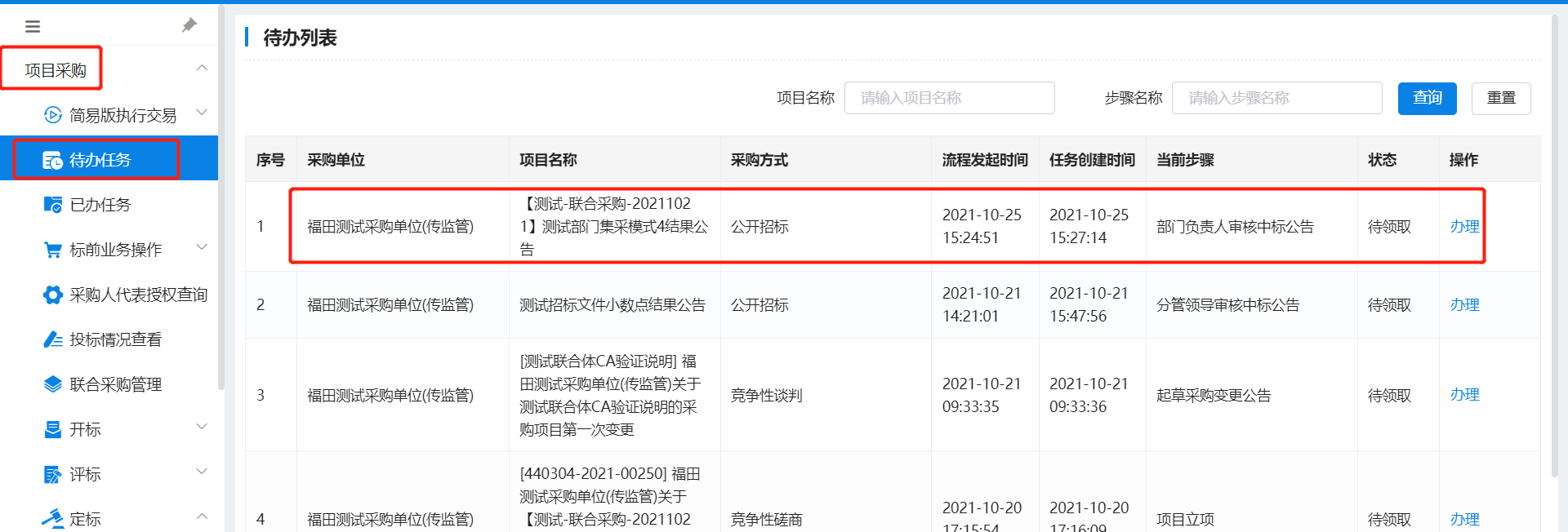Open the 待办任务 menu item

pyautogui.click(x=100, y=160)
